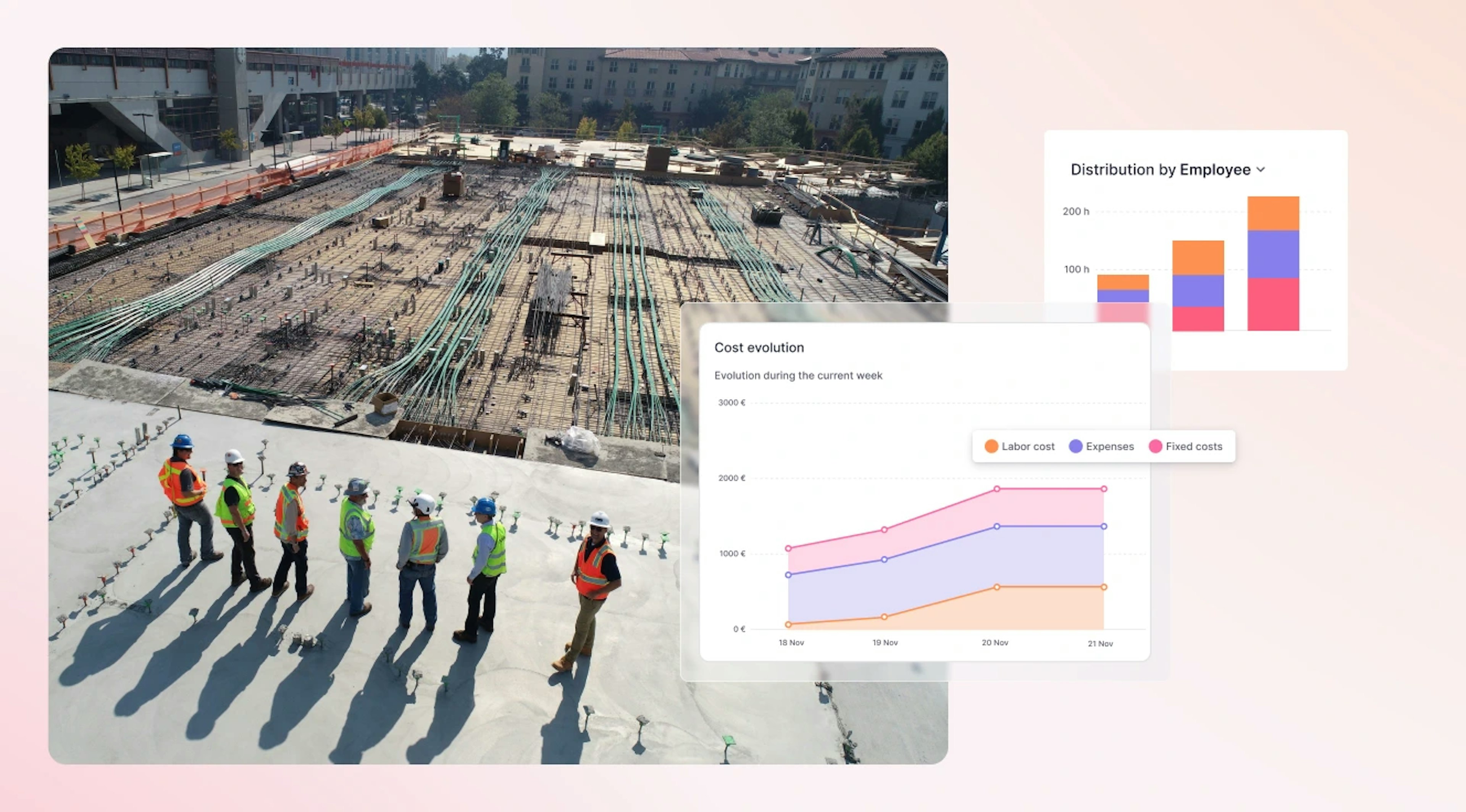This screenshot has height=812, width=1466.
Task: Select Labor cost data point on 19 Nov
Action: [x=885, y=617]
